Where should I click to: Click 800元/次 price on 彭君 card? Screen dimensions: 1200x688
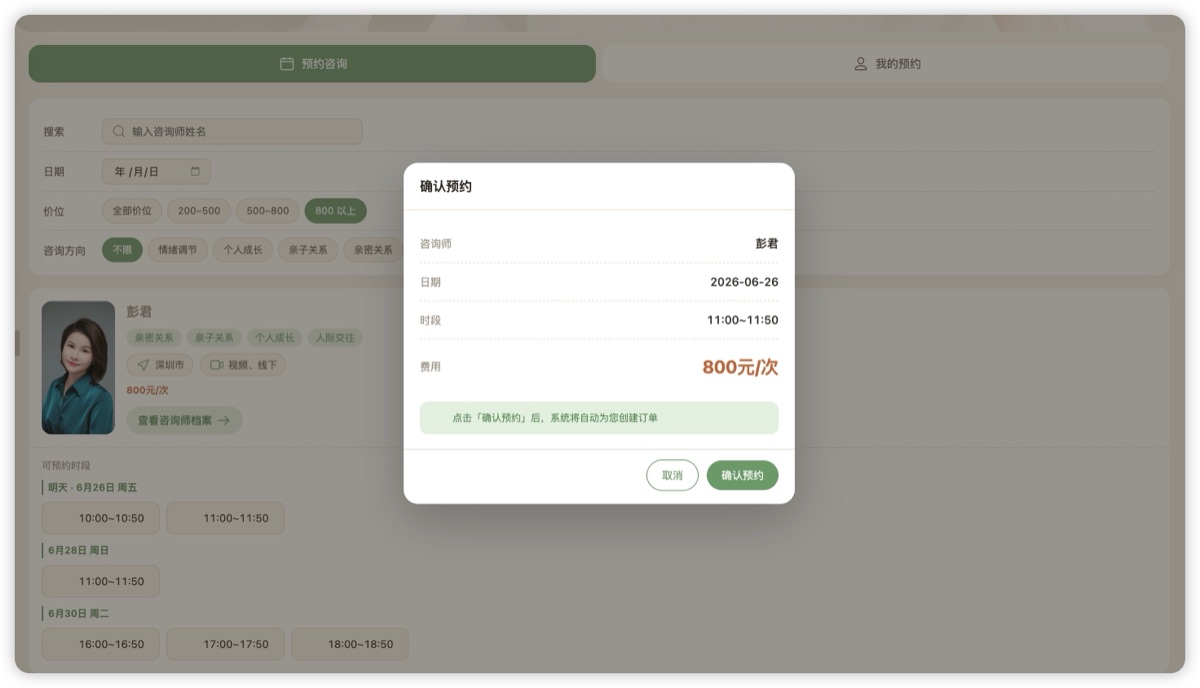pos(148,390)
